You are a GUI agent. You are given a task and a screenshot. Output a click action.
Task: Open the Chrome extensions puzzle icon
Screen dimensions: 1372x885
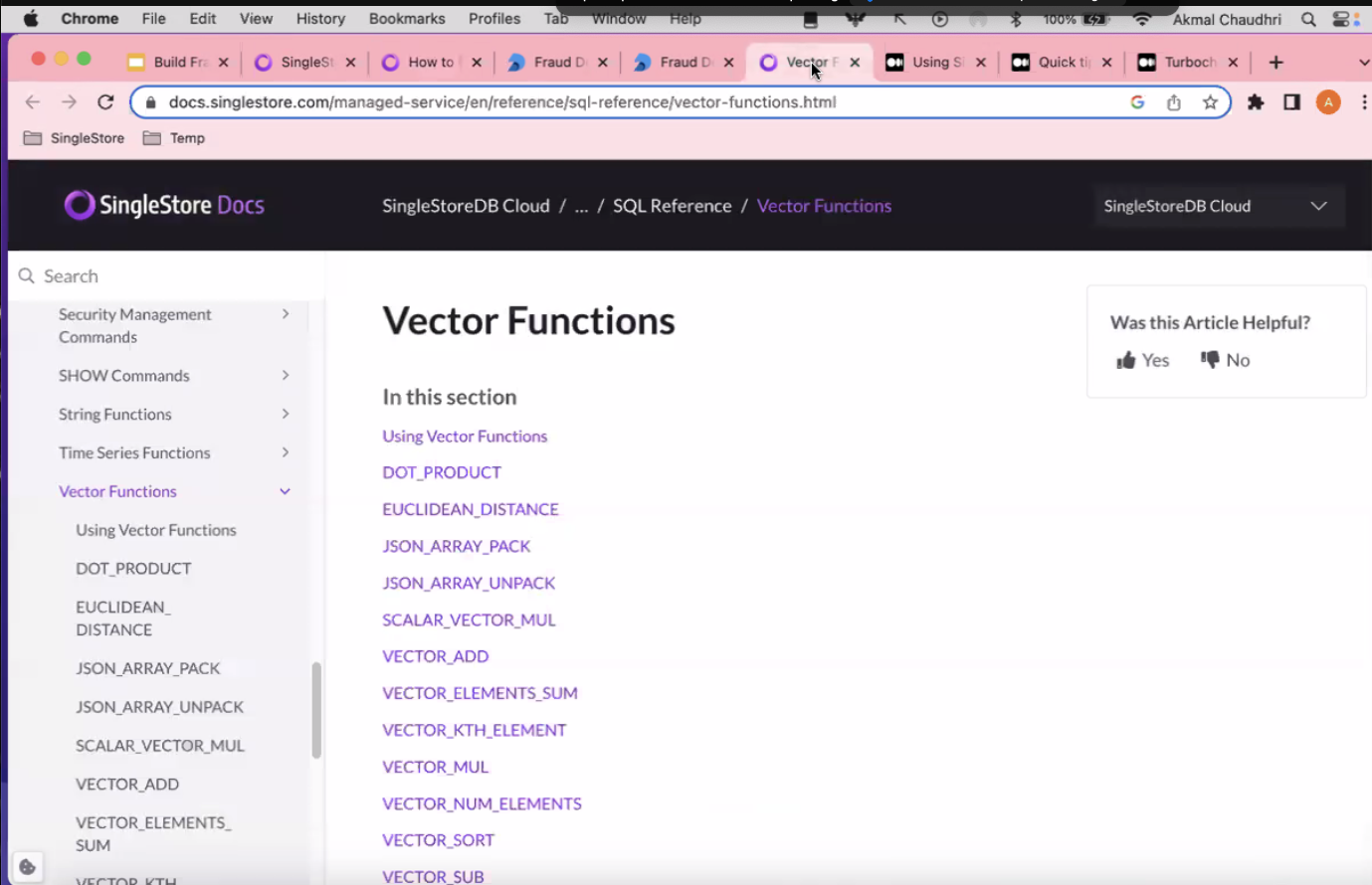coord(1256,102)
